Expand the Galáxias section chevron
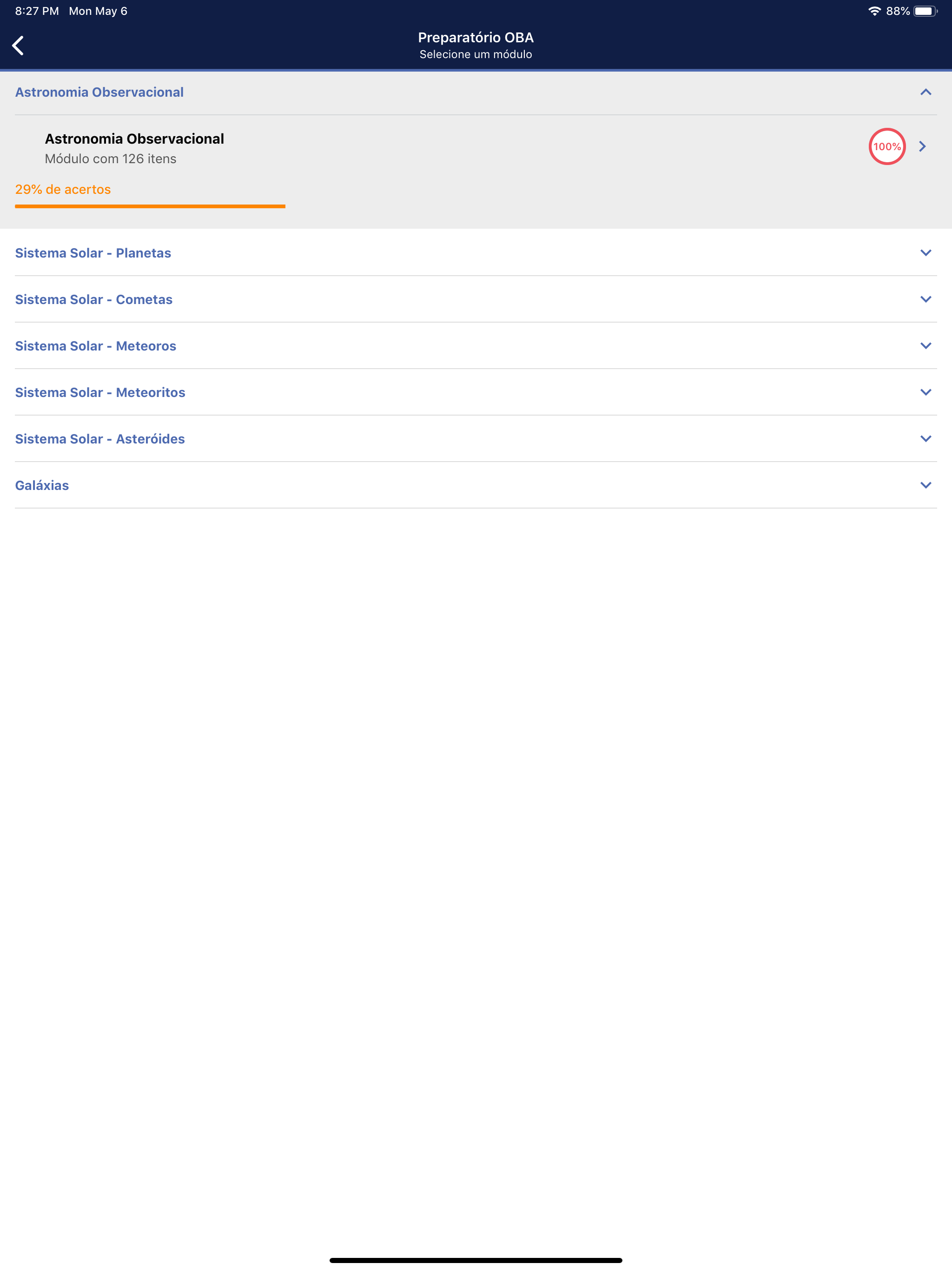This screenshot has width=952, height=1270. 925,485
